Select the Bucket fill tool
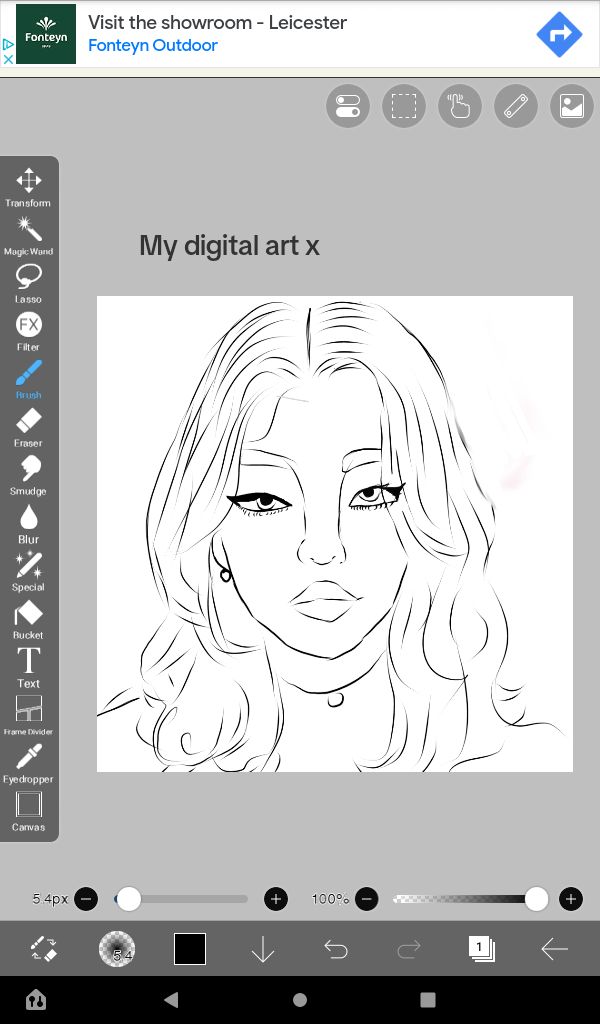The width and height of the screenshot is (600, 1024). tap(28, 619)
